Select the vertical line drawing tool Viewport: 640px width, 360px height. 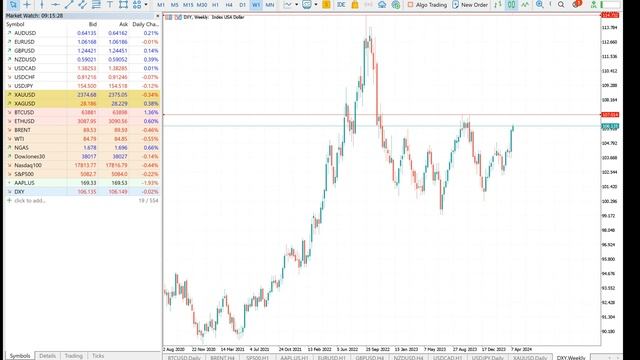point(42,4)
